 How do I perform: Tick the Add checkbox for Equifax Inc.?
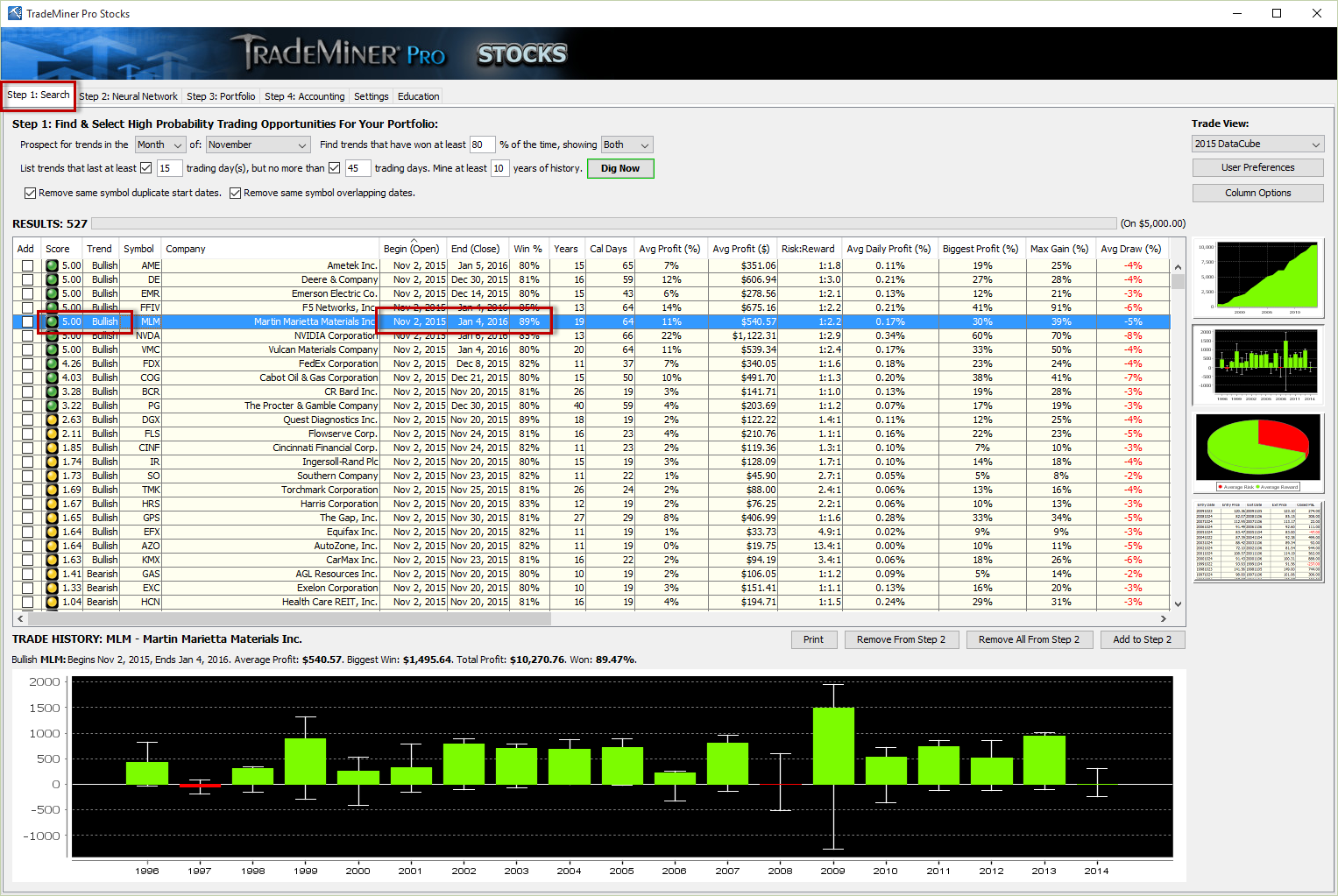click(27, 532)
